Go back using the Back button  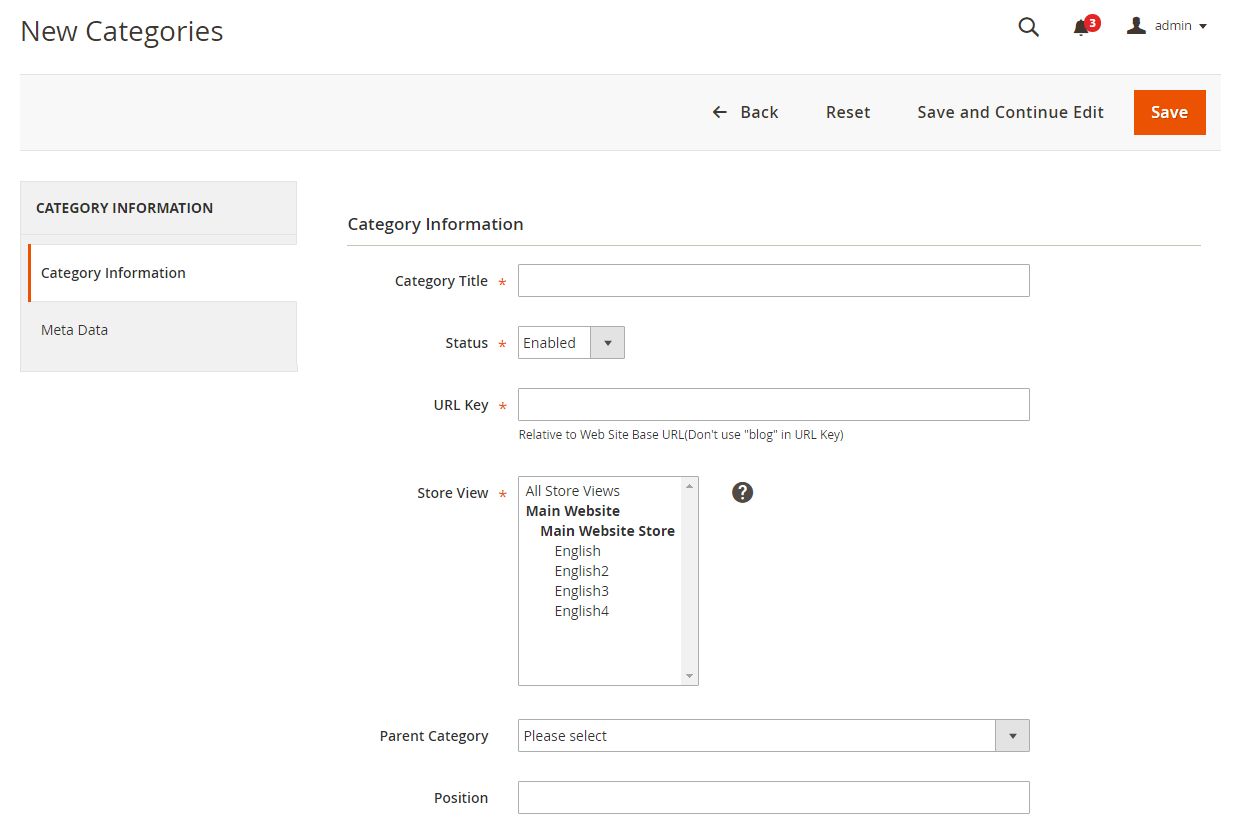pos(745,112)
